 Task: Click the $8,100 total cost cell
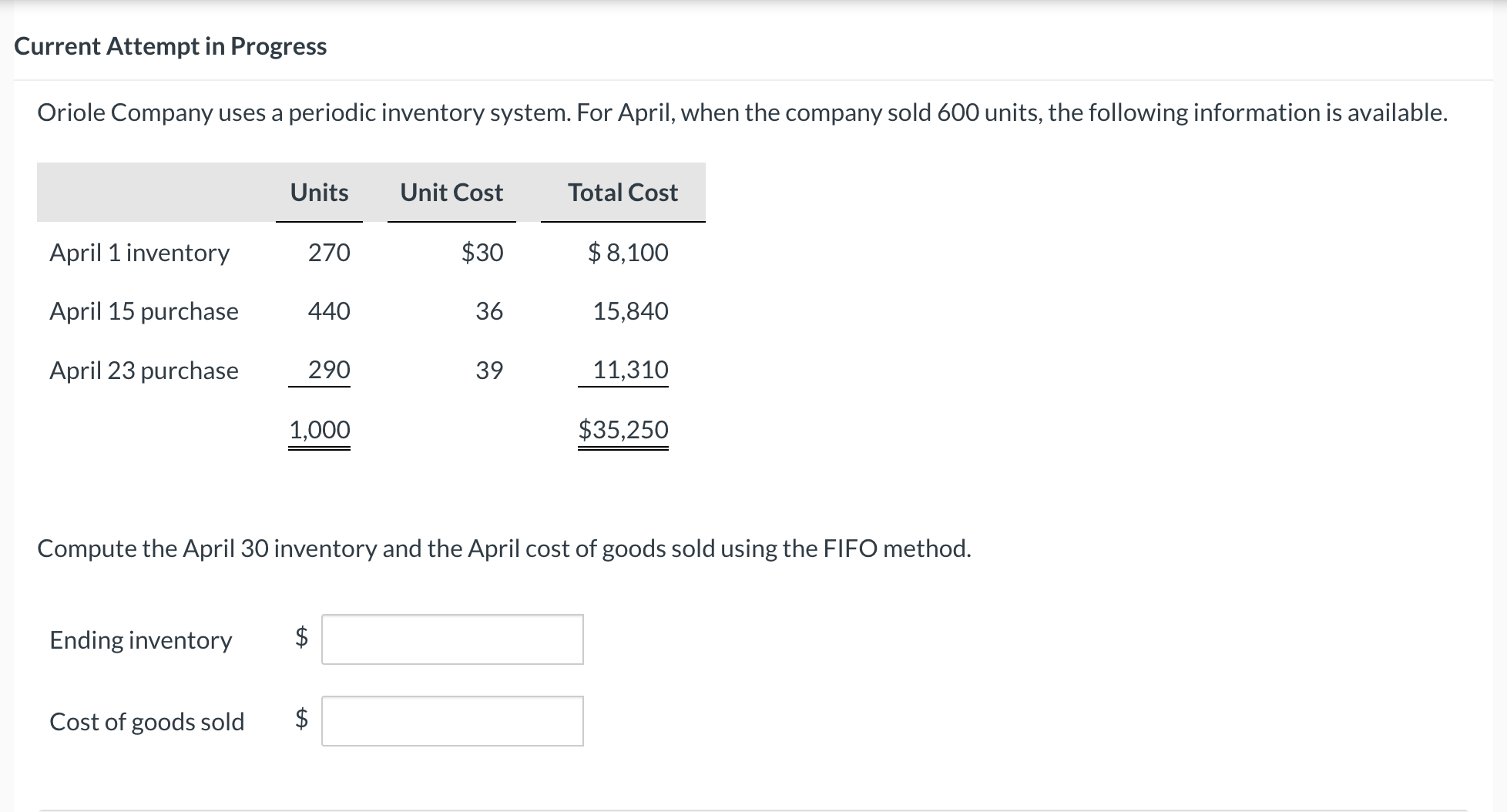628,253
